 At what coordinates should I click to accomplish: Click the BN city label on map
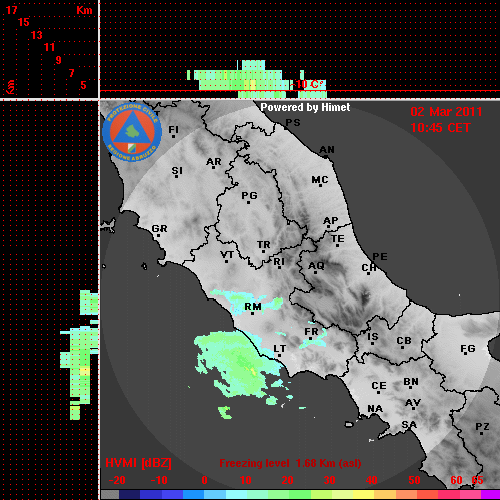(x=411, y=382)
